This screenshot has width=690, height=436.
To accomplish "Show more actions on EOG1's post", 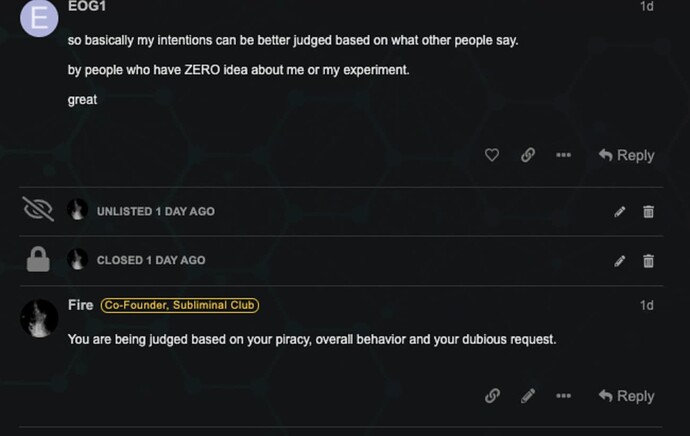I will pos(563,155).
